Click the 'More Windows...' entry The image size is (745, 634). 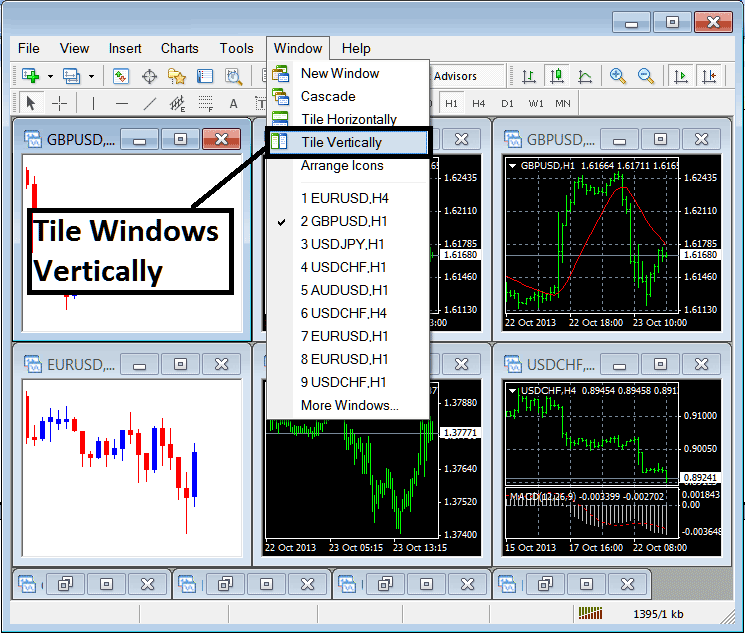349,405
